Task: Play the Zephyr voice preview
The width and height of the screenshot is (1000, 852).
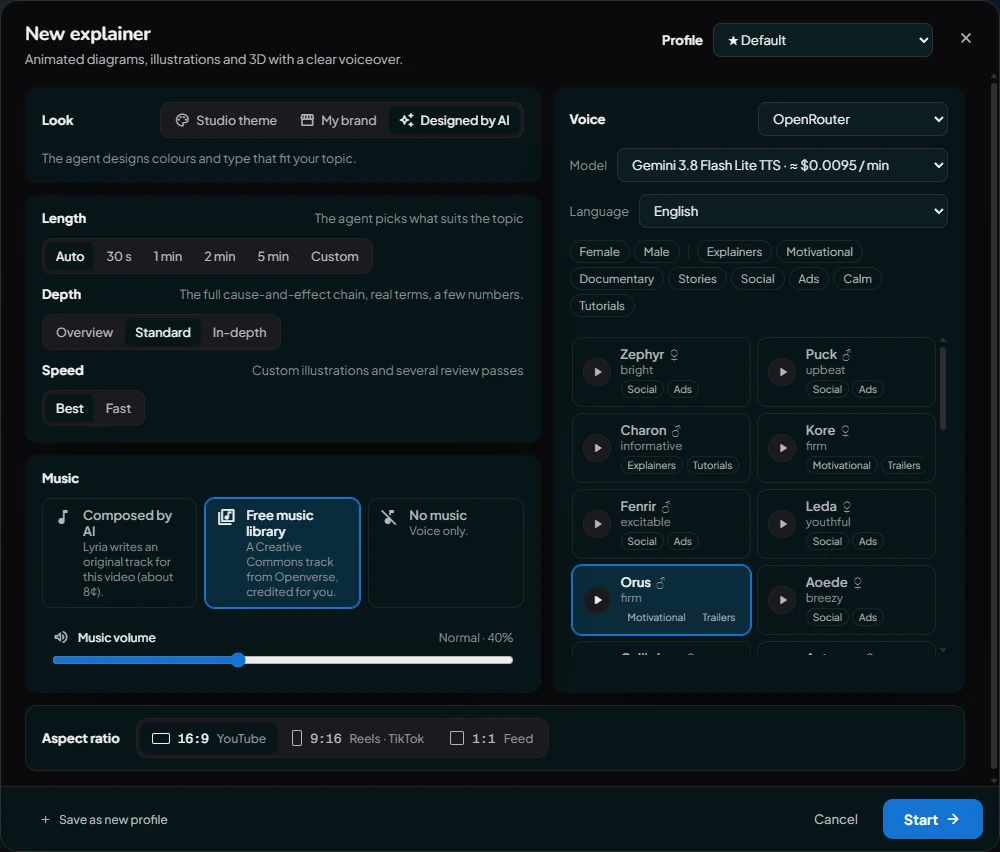Action: [x=598, y=372]
